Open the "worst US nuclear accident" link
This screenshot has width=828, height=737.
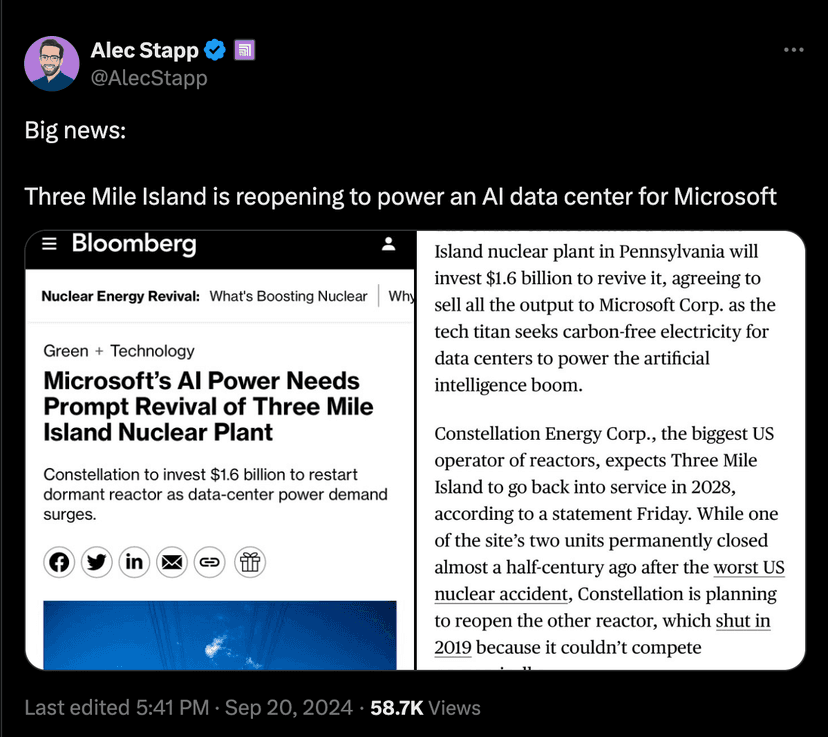pyautogui.click(x=609, y=580)
